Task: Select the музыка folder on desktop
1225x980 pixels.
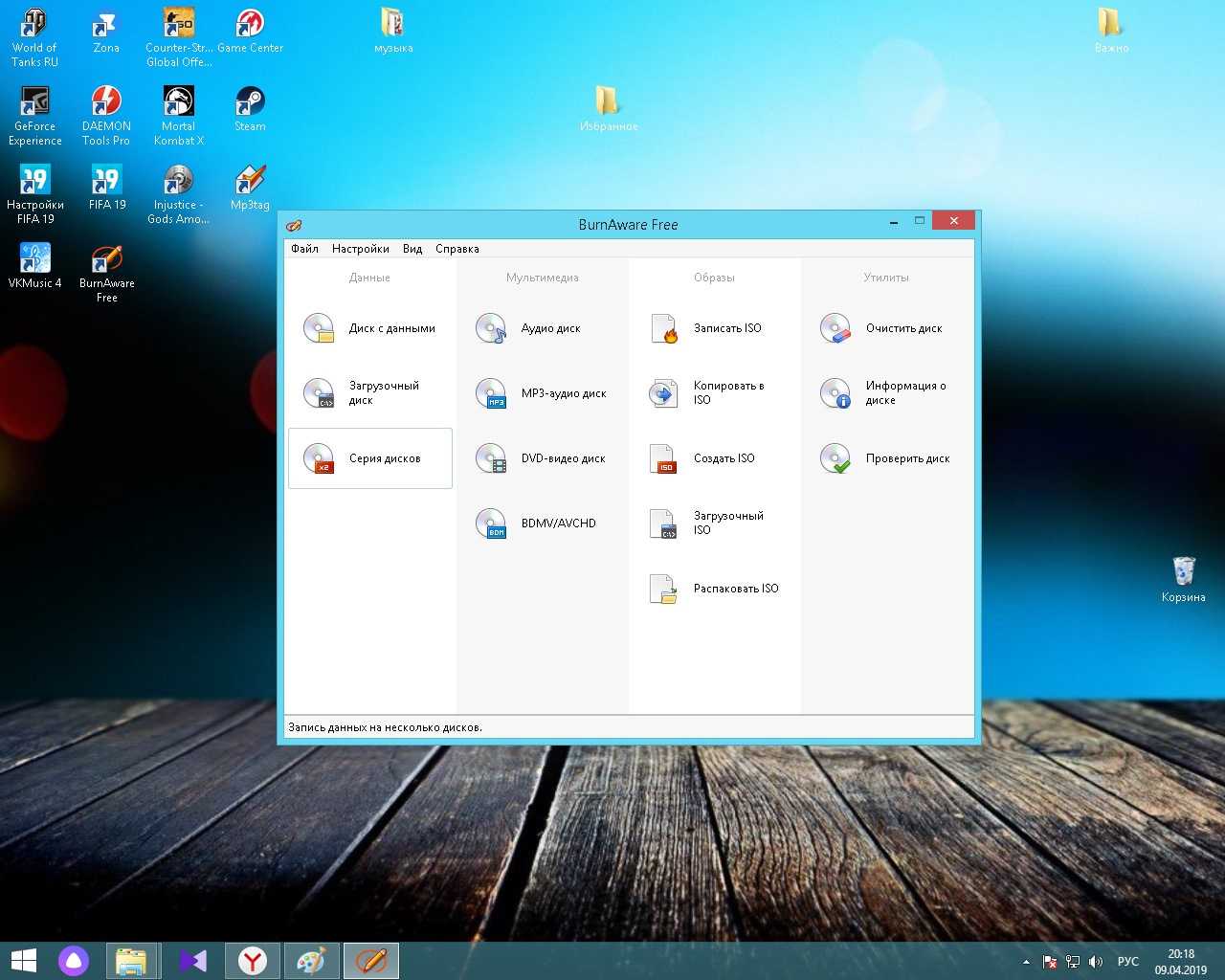Action: pos(393,32)
